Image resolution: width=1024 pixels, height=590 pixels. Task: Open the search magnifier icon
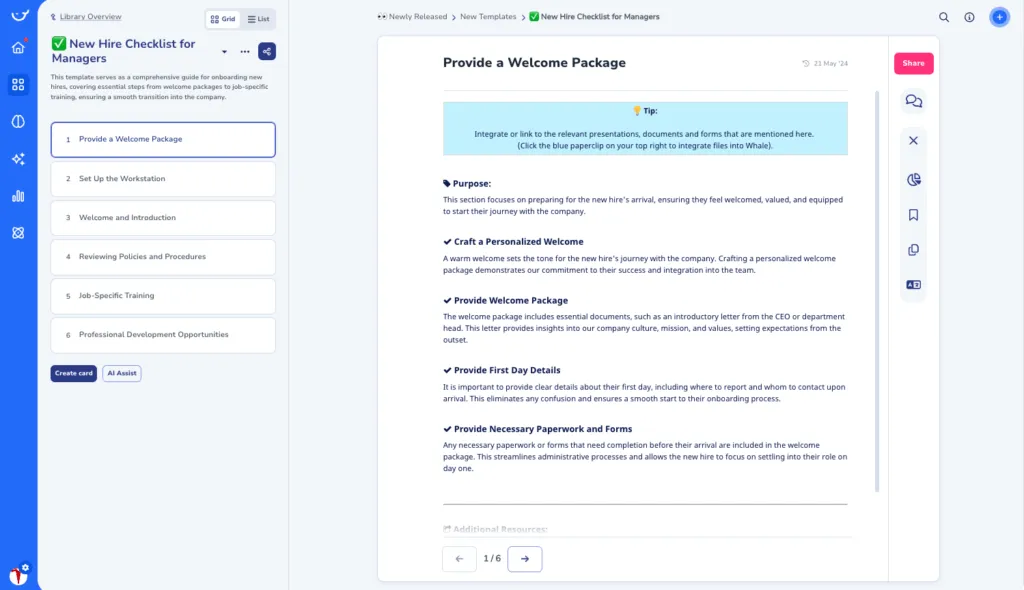944,17
